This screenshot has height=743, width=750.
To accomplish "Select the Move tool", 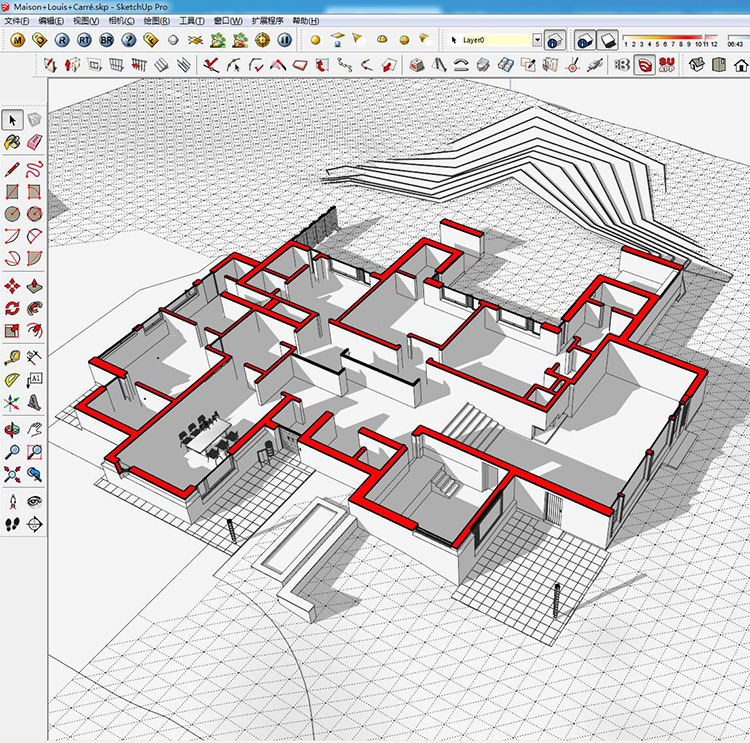I will [12, 286].
